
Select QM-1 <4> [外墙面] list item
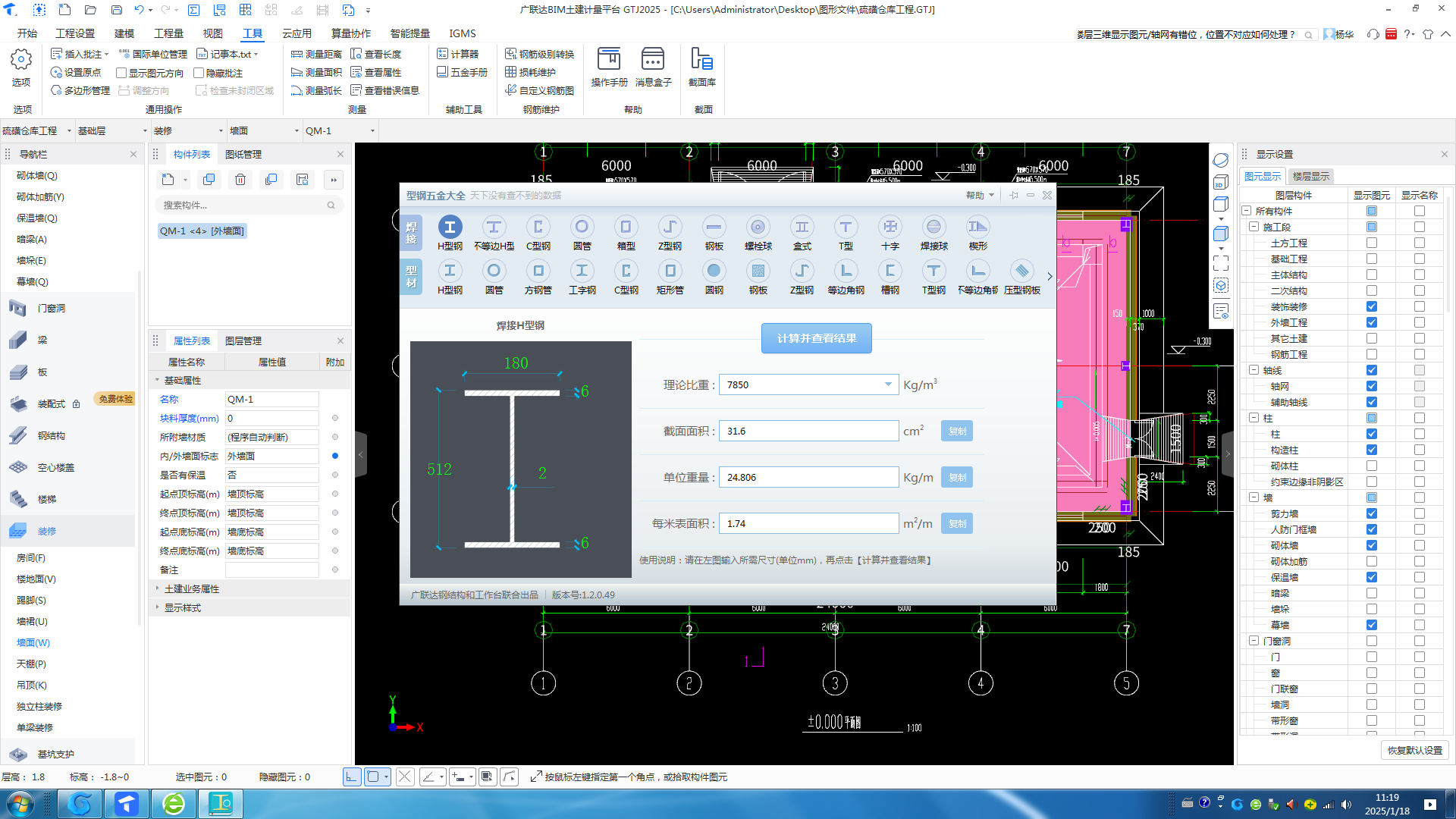coord(202,231)
